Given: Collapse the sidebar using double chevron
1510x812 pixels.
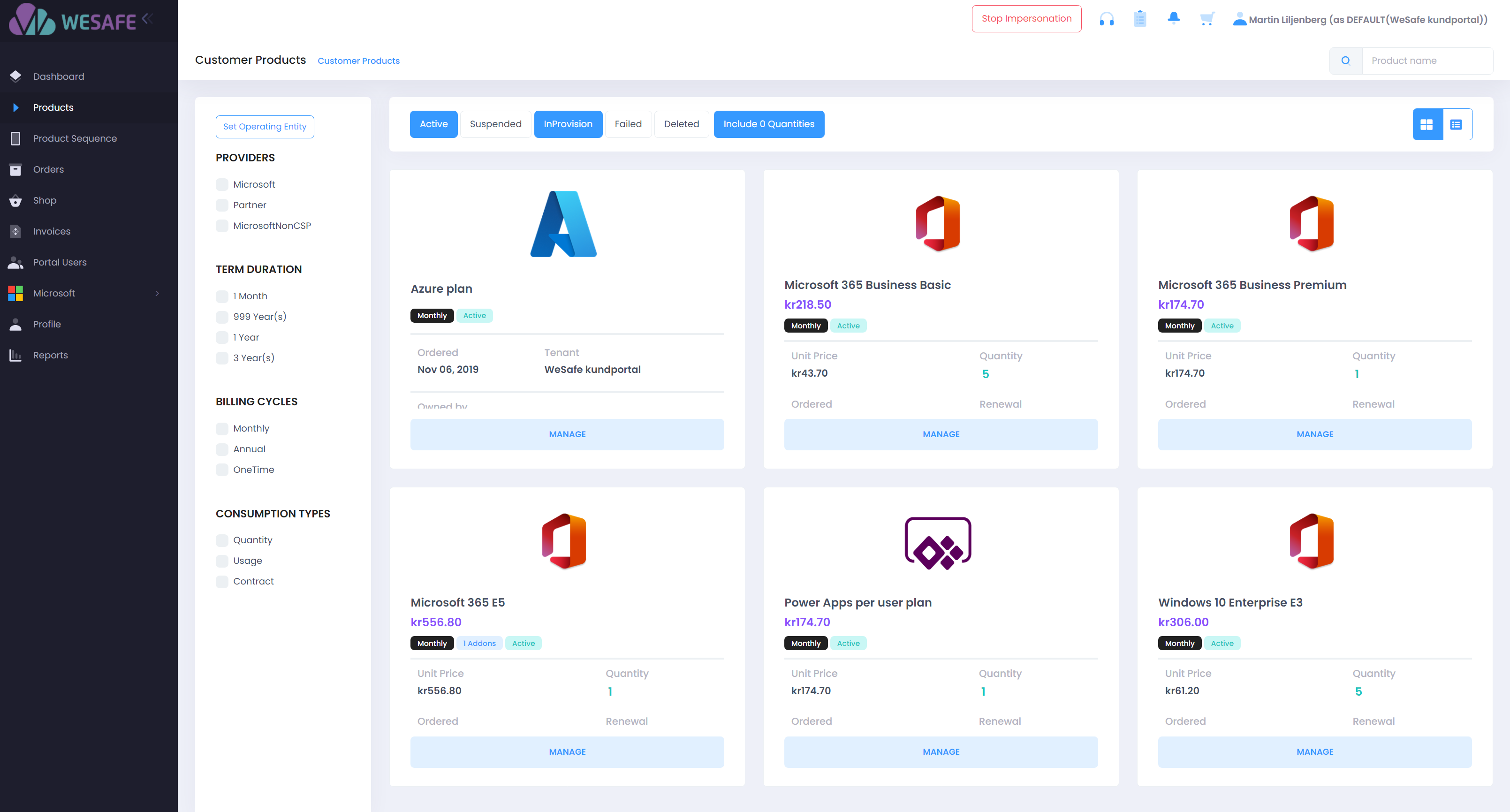Looking at the screenshot, I should pos(148,19).
